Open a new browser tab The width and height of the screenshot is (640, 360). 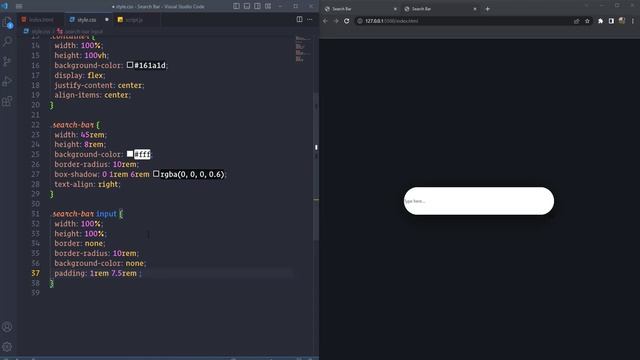(x=487, y=9)
